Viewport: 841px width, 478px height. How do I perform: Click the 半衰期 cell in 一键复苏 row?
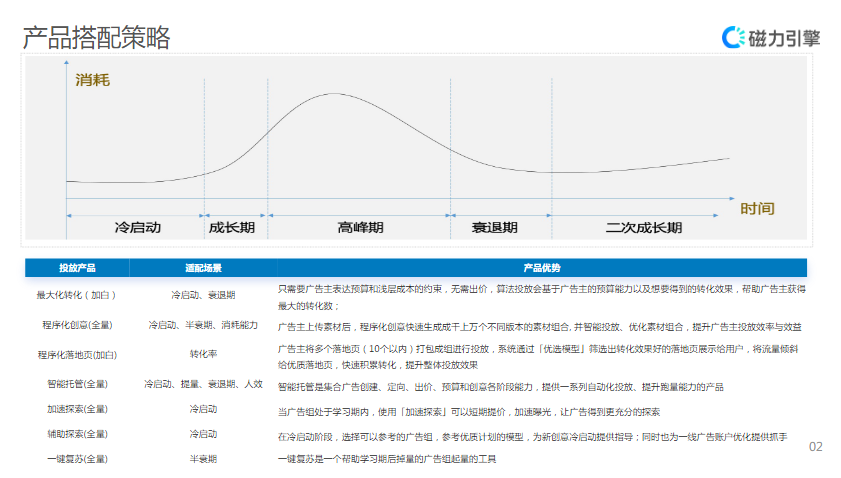click(203, 459)
